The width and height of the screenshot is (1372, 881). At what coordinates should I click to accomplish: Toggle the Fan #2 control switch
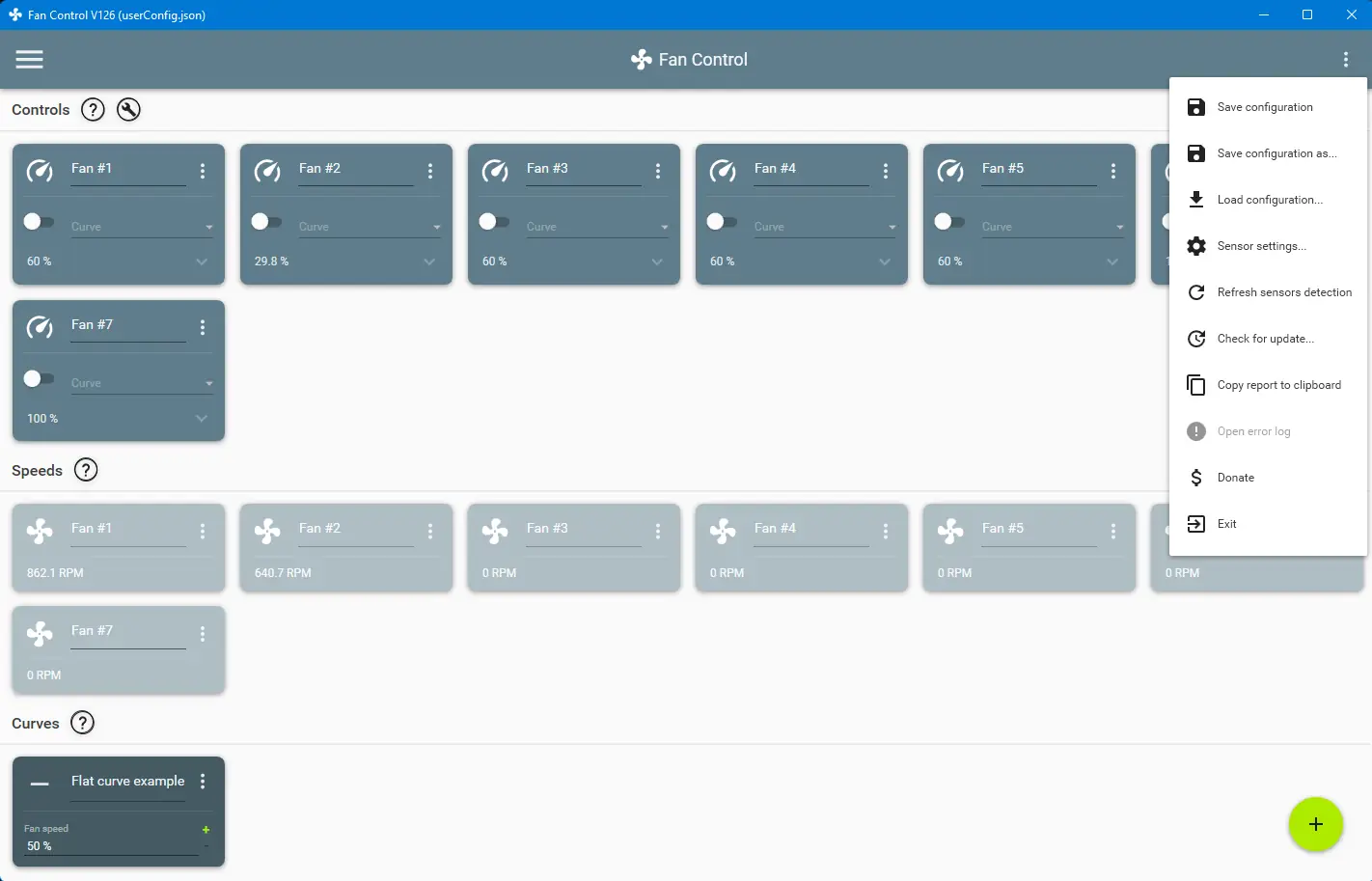pos(266,222)
